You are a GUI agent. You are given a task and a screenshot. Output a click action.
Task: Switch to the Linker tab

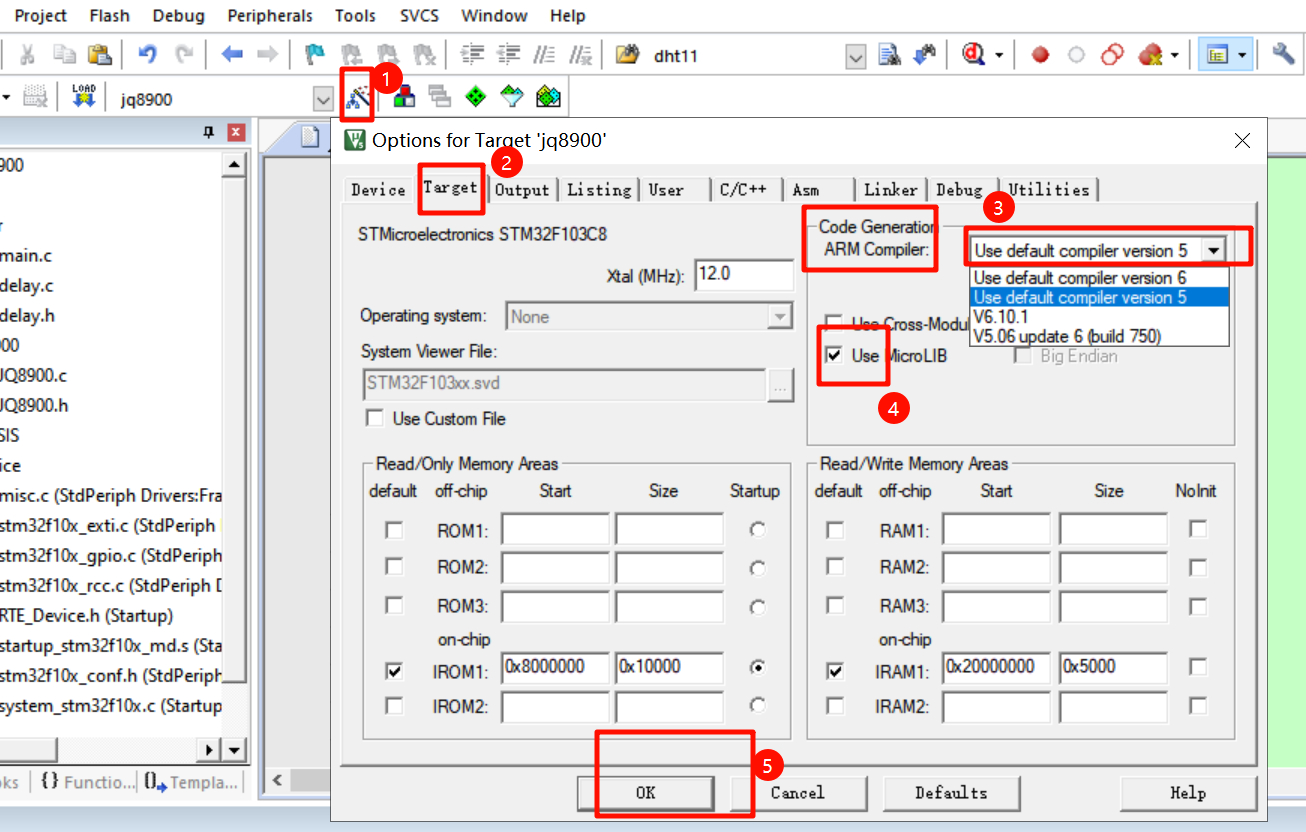pyautogui.click(x=890, y=190)
